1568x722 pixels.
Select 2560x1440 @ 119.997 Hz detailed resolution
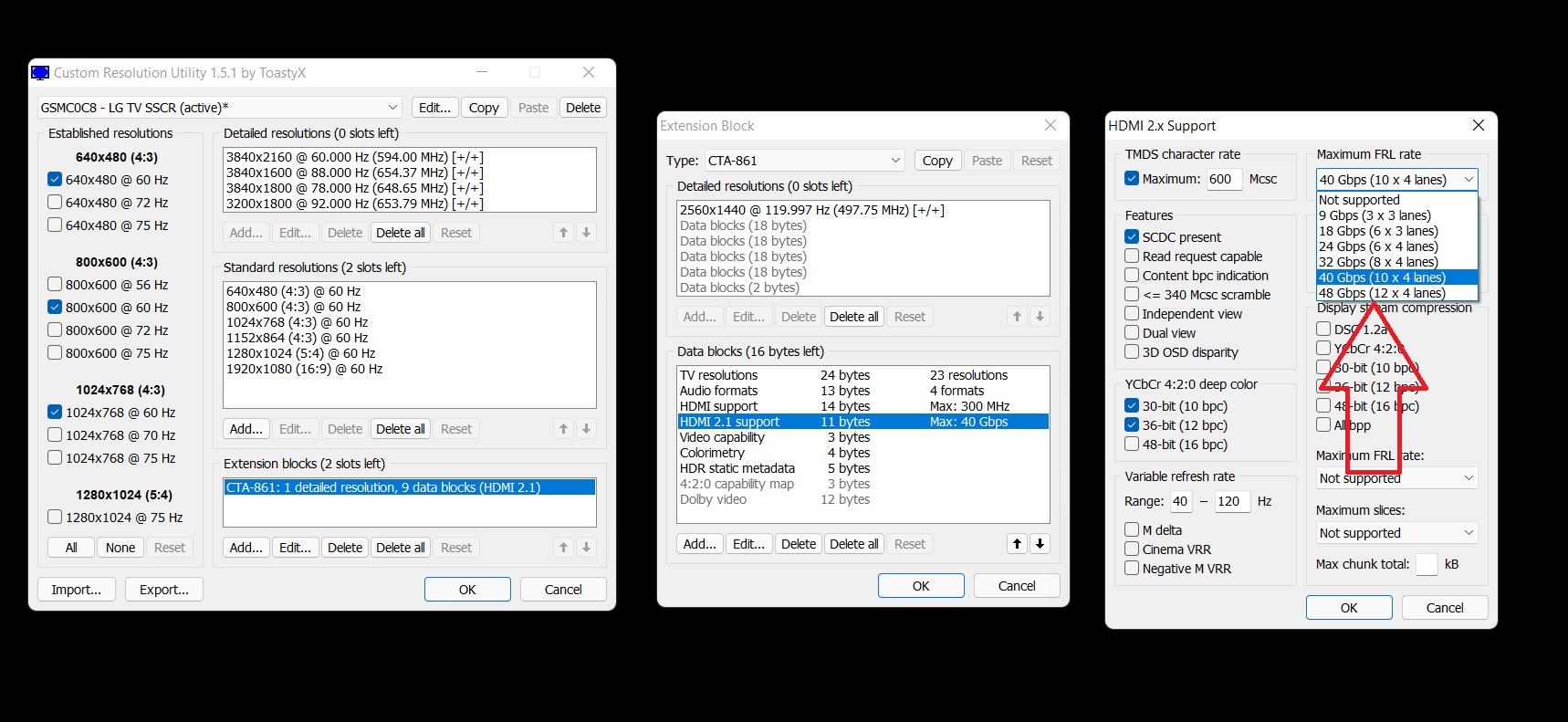[x=863, y=210]
